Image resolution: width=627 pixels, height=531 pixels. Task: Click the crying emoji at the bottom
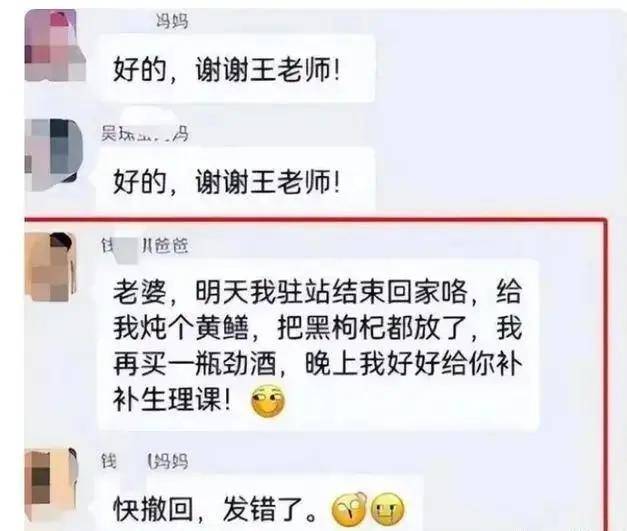[x=387, y=509]
